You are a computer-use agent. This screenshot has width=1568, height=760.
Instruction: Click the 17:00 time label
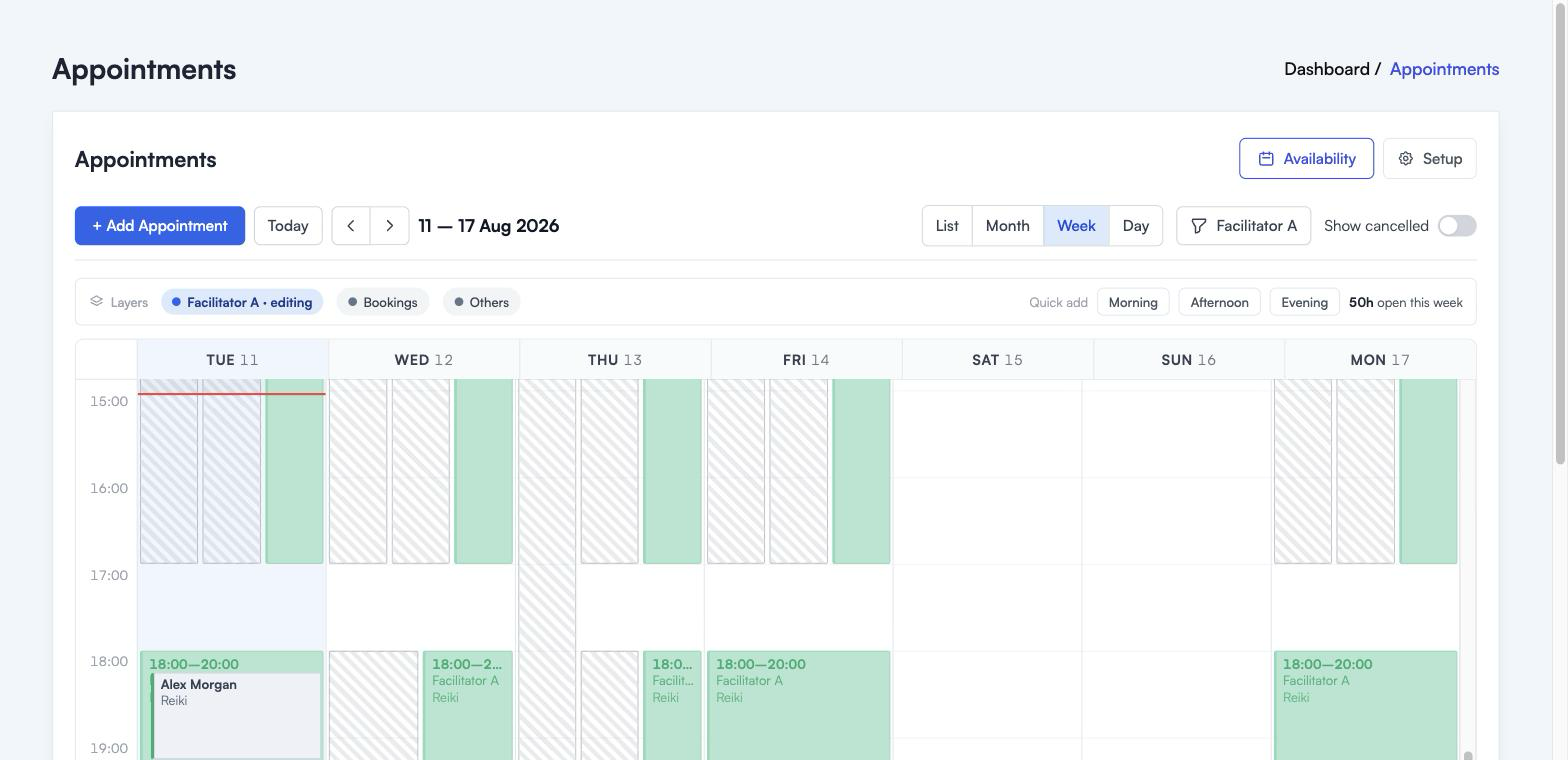[109, 575]
